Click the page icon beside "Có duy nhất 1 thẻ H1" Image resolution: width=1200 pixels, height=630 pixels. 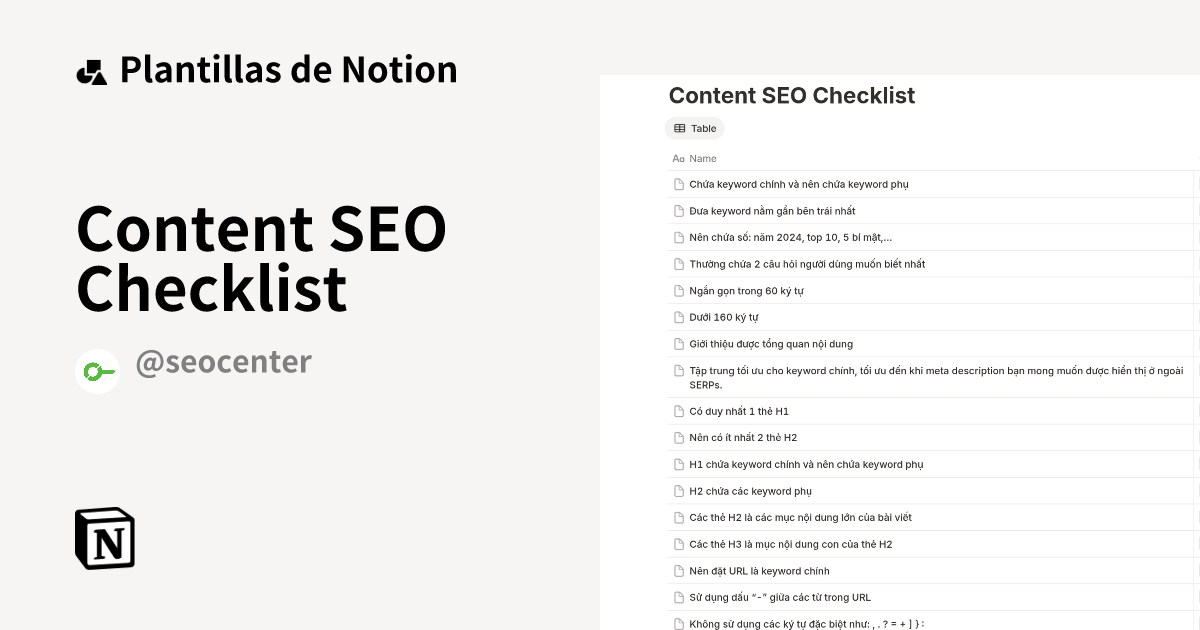coord(678,410)
